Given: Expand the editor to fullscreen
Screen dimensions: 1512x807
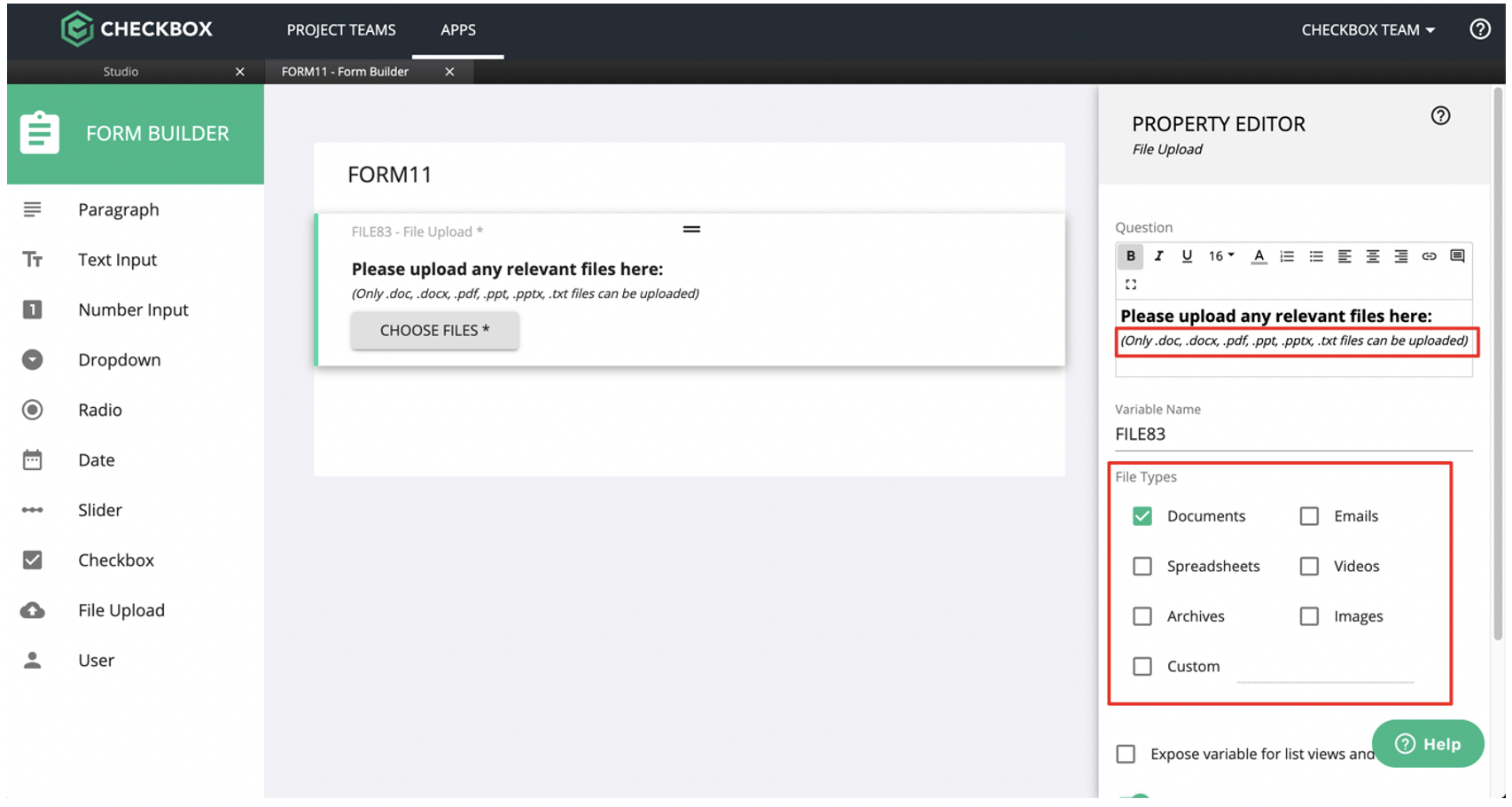Looking at the screenshot, I should coord(1131,285).
